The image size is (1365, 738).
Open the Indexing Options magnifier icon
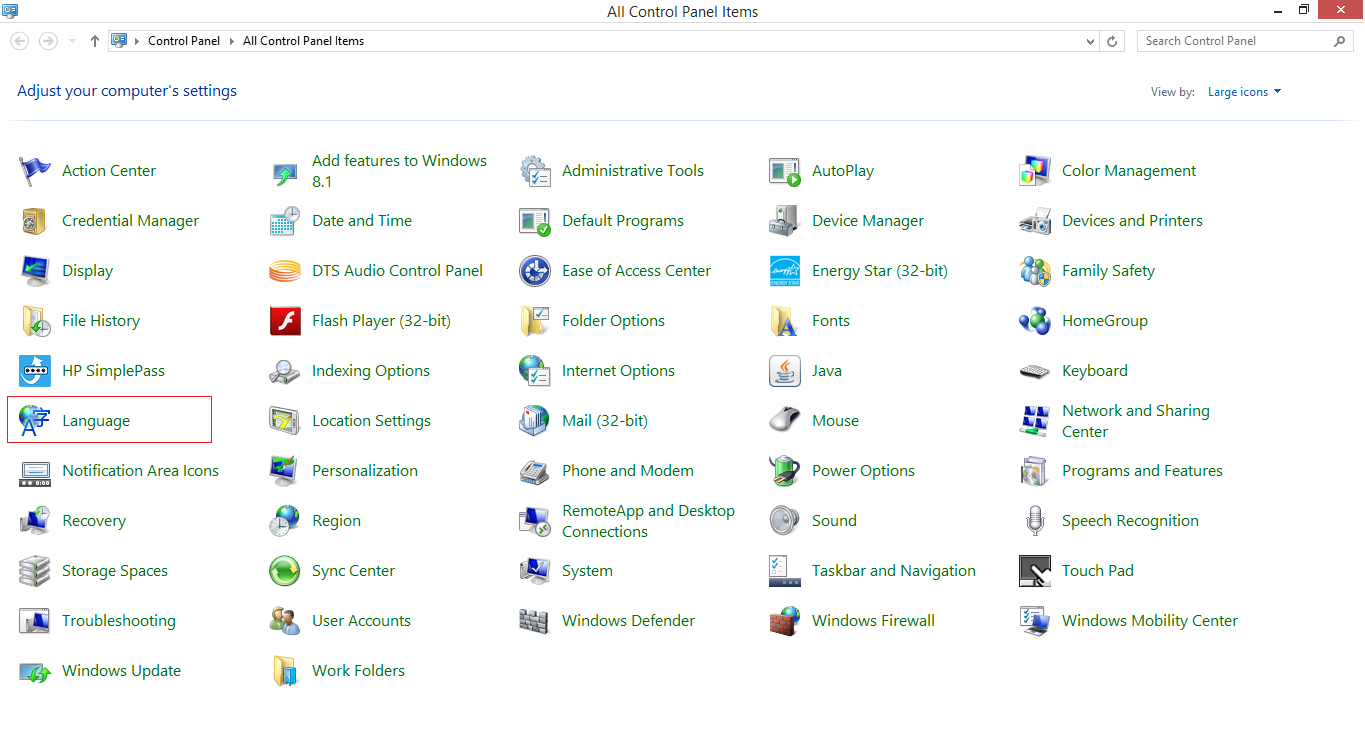pyautogui.click(x=285, y=371)
